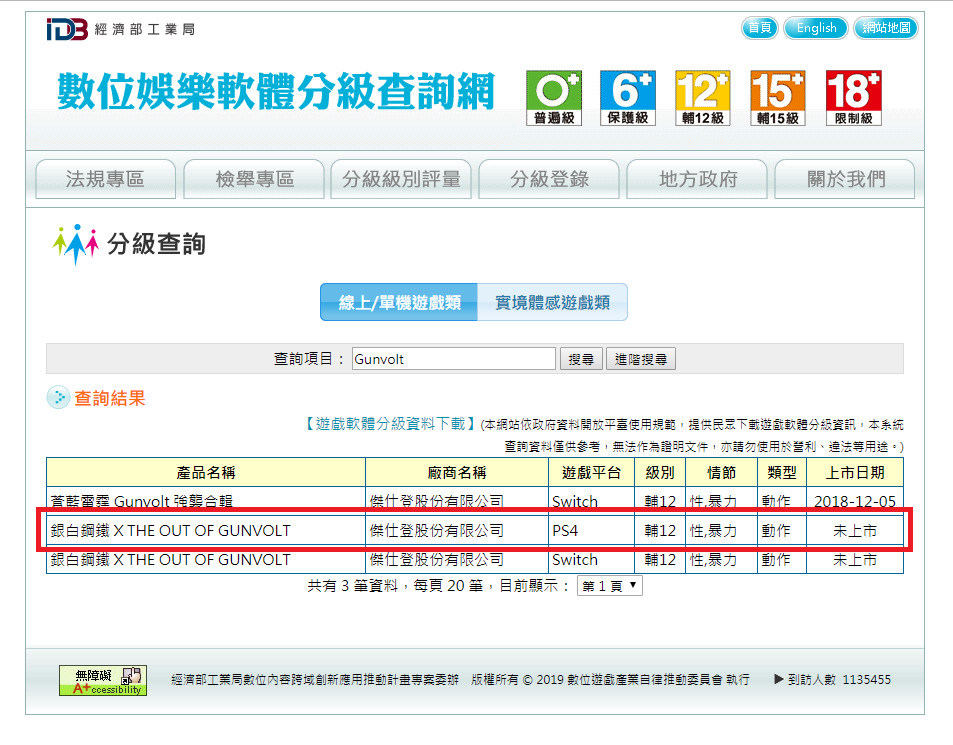Select the 12+ 輔12級 rating icon

tap(703, 98)
